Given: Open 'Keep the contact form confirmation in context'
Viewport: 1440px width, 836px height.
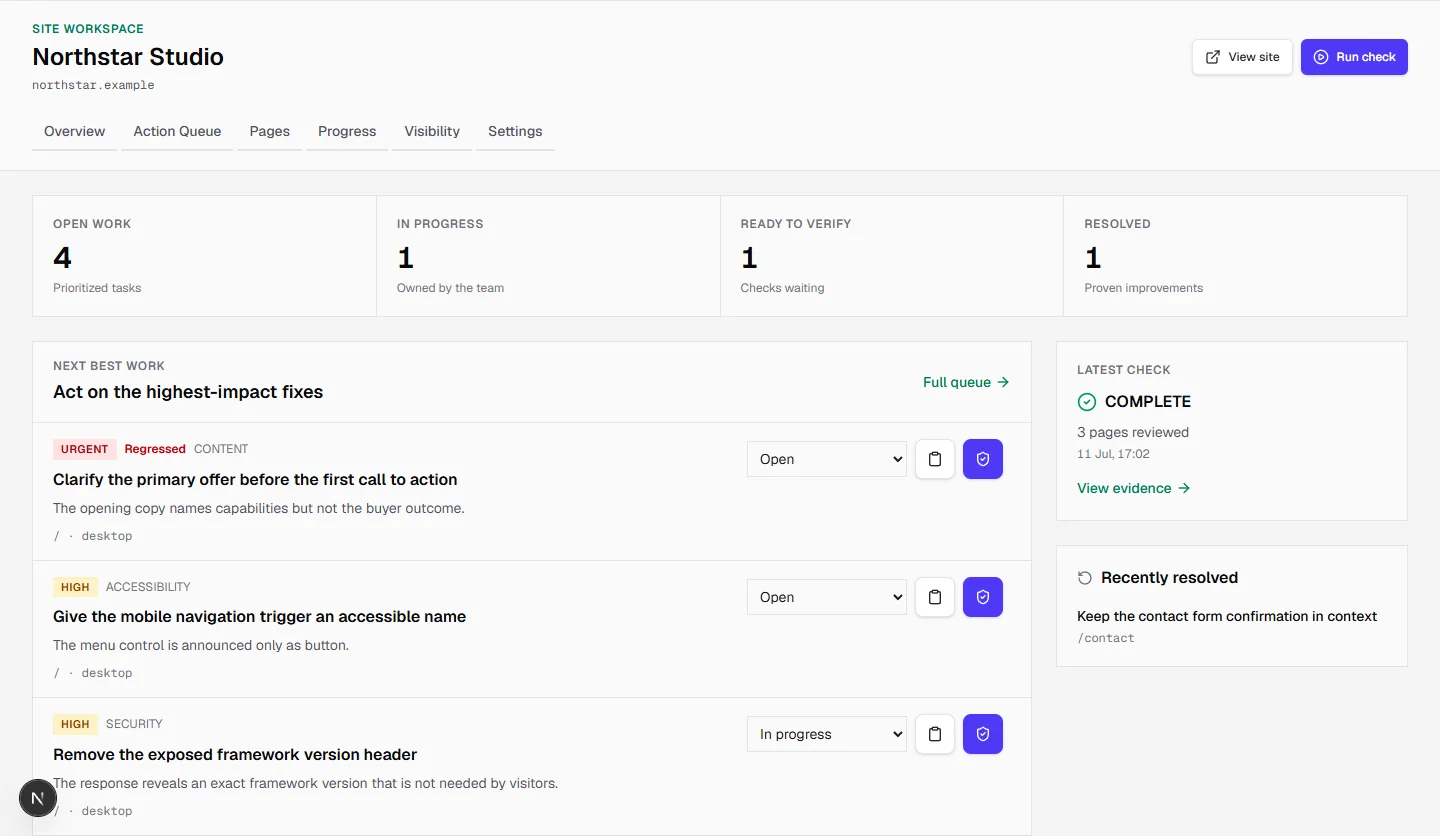Looking at the screenshot, I should coord(1227,616).
